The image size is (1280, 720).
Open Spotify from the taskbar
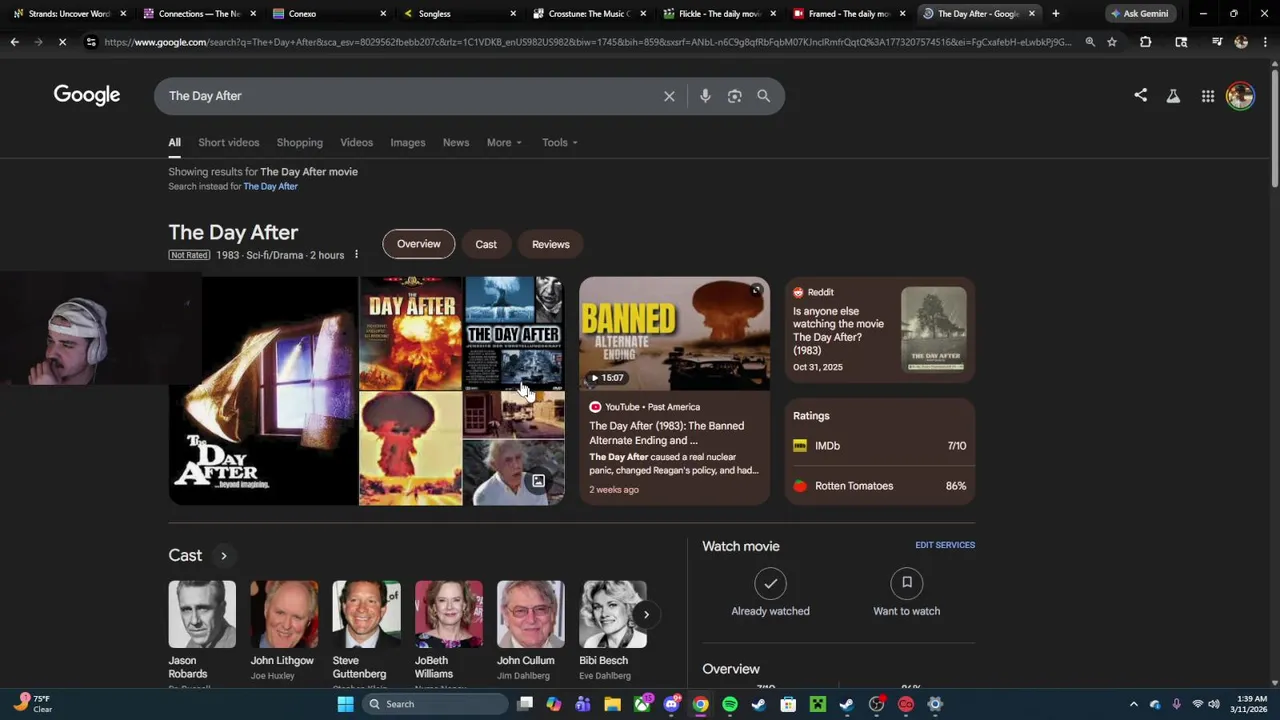click(730, 704)
